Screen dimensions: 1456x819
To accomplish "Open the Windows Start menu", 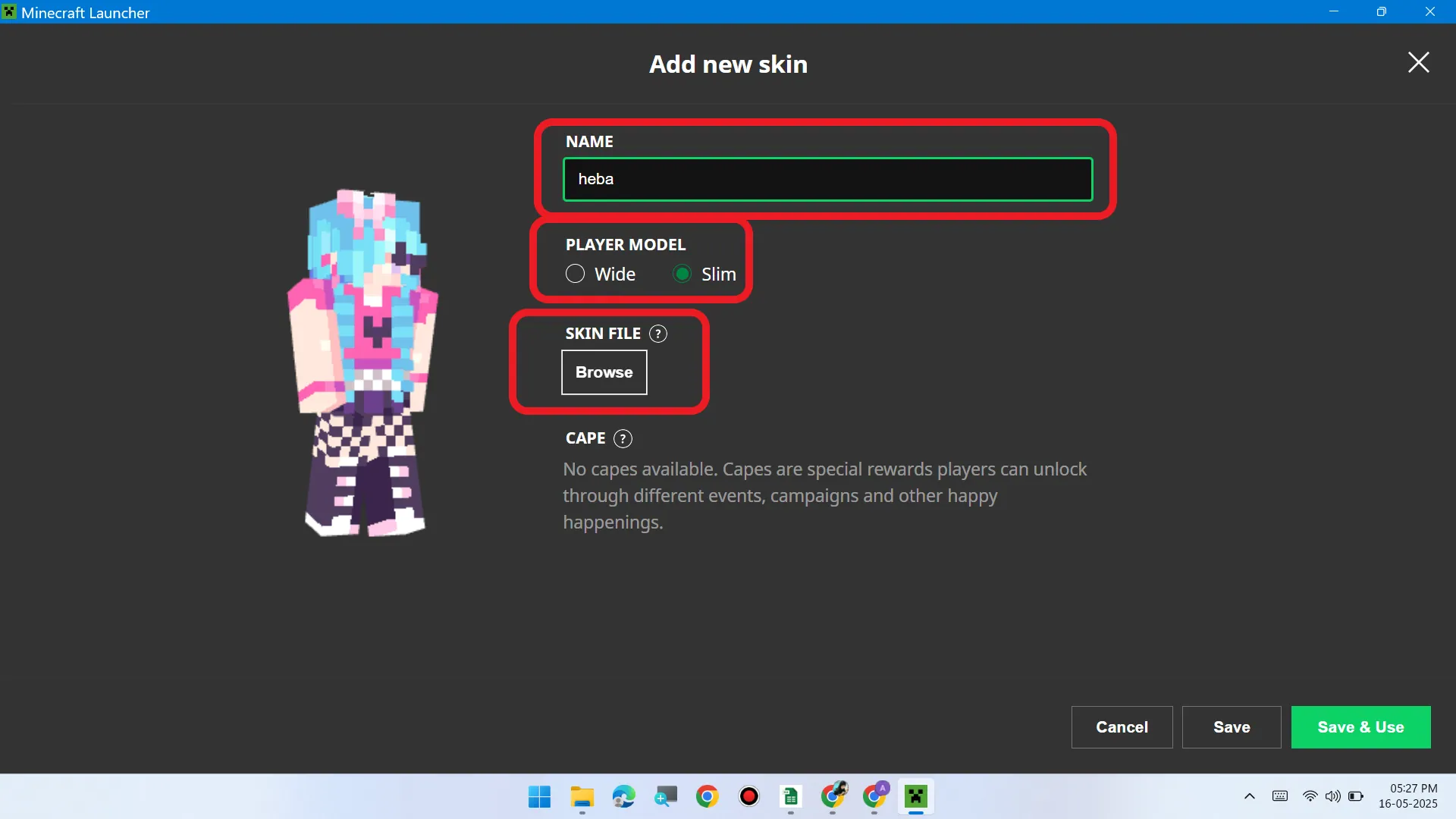I will click(x=540, y=796).
